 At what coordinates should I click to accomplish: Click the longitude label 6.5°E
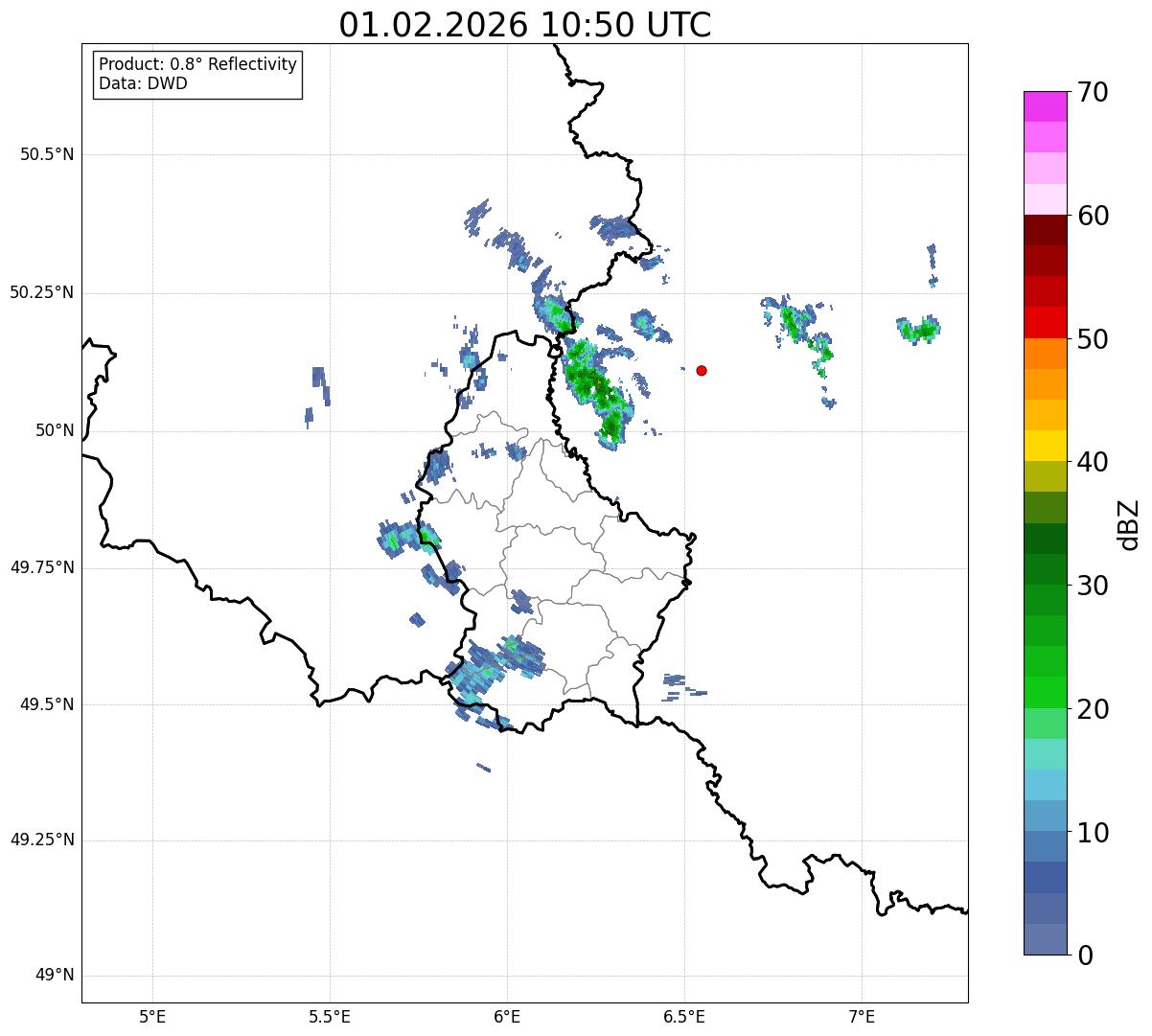(x=684, y=1017)
